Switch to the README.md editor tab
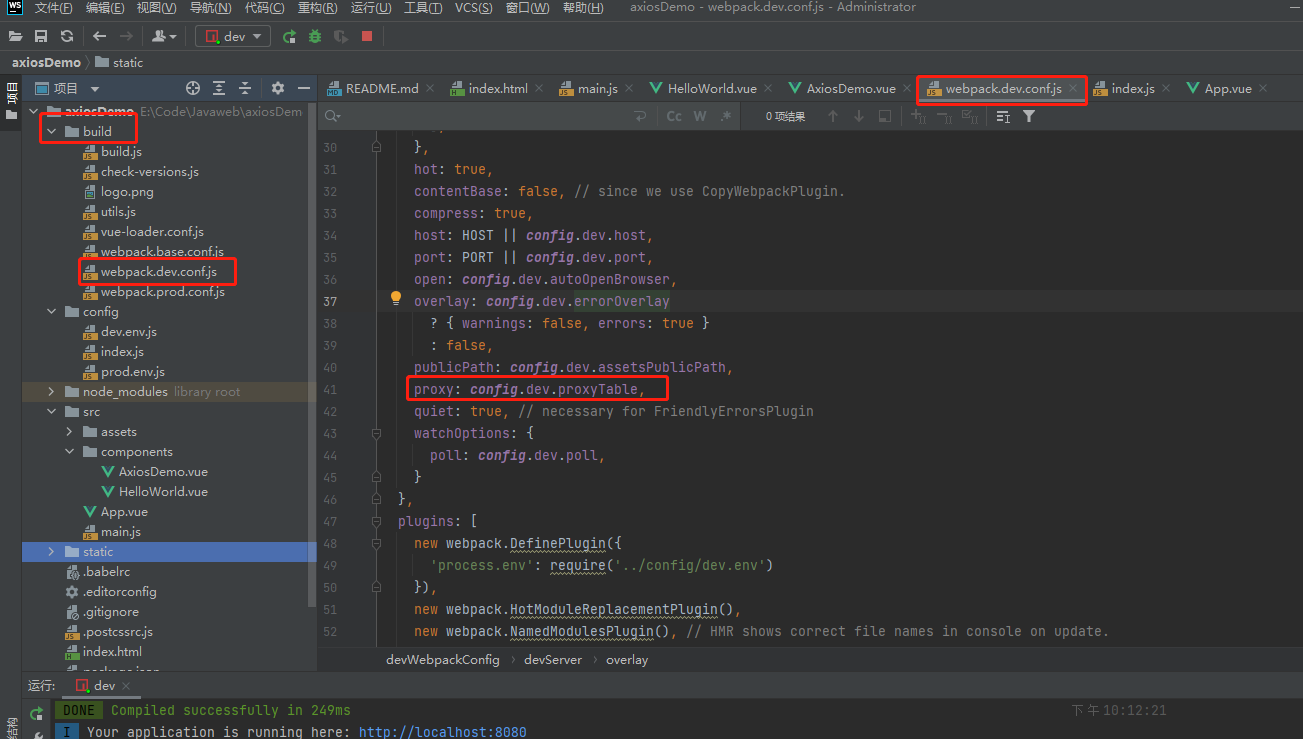The height and width of the screenshot is (739, 1303). [x=382, y=88]
